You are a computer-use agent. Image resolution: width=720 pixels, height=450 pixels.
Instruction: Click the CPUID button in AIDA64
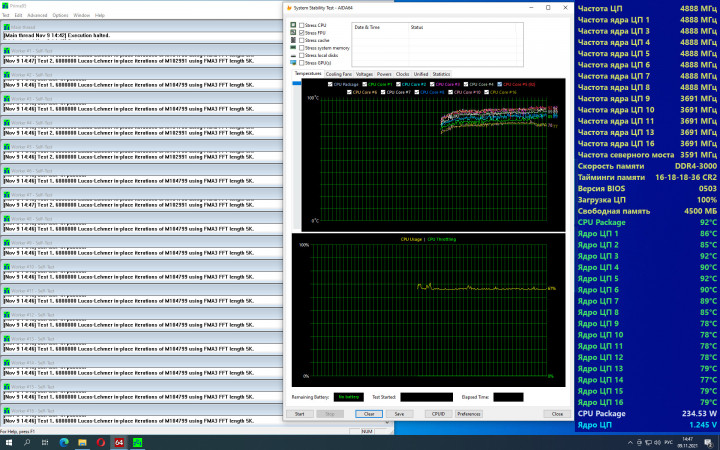(439, 414)
